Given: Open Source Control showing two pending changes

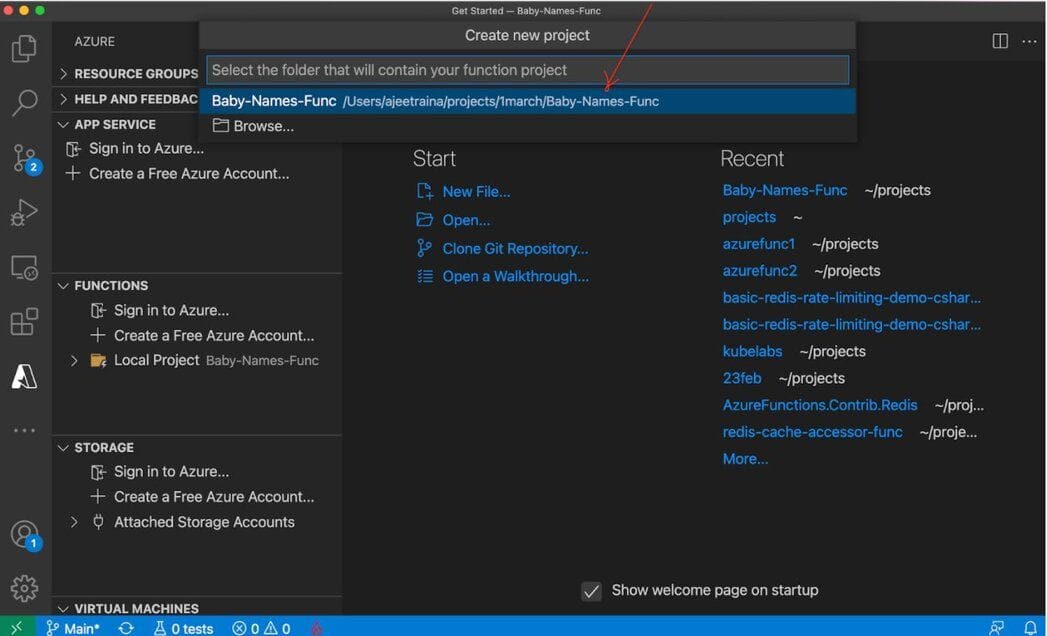Looking at the screenshot, I should tap(25, 158).
